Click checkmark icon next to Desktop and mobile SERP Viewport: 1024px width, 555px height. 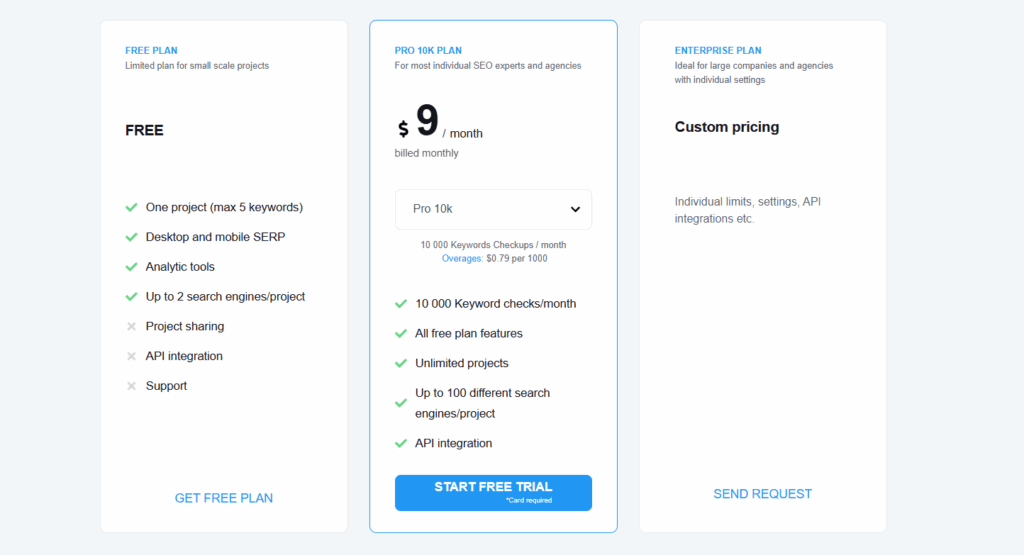coord(131,237)
